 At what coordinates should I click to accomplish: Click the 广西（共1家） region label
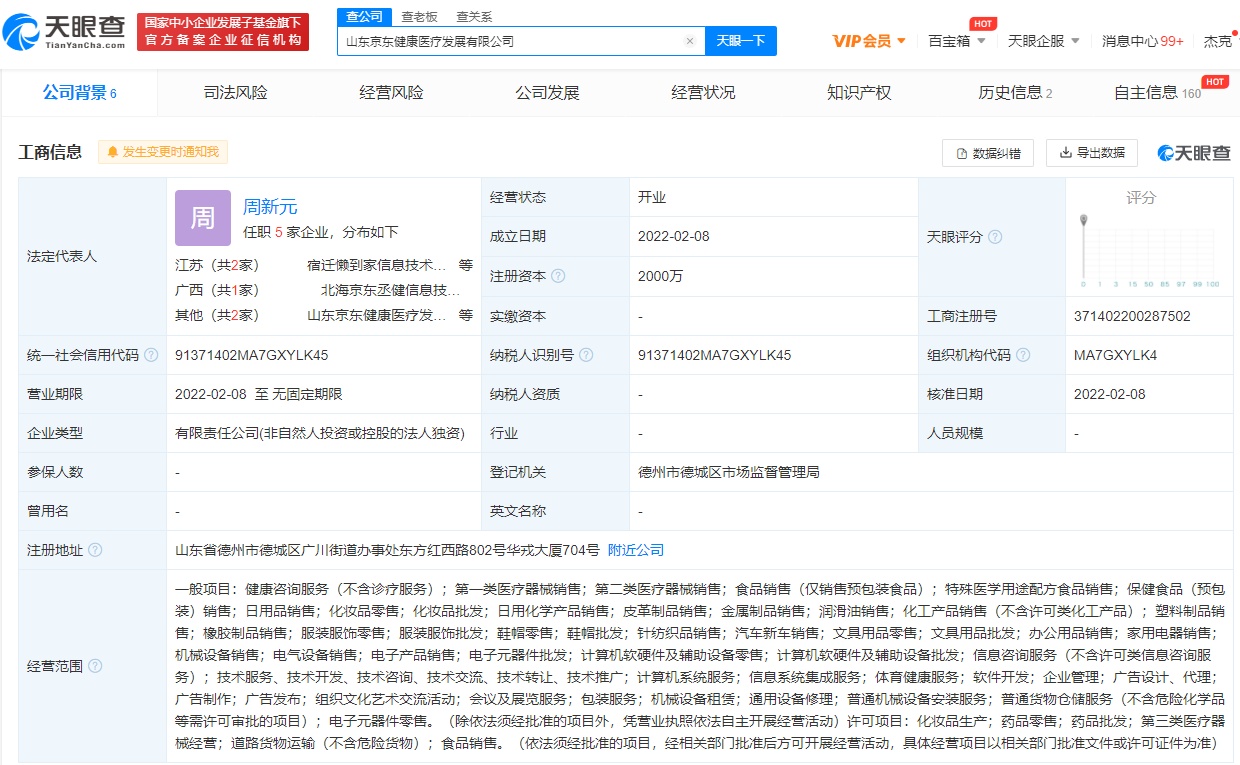pos(217,290)
